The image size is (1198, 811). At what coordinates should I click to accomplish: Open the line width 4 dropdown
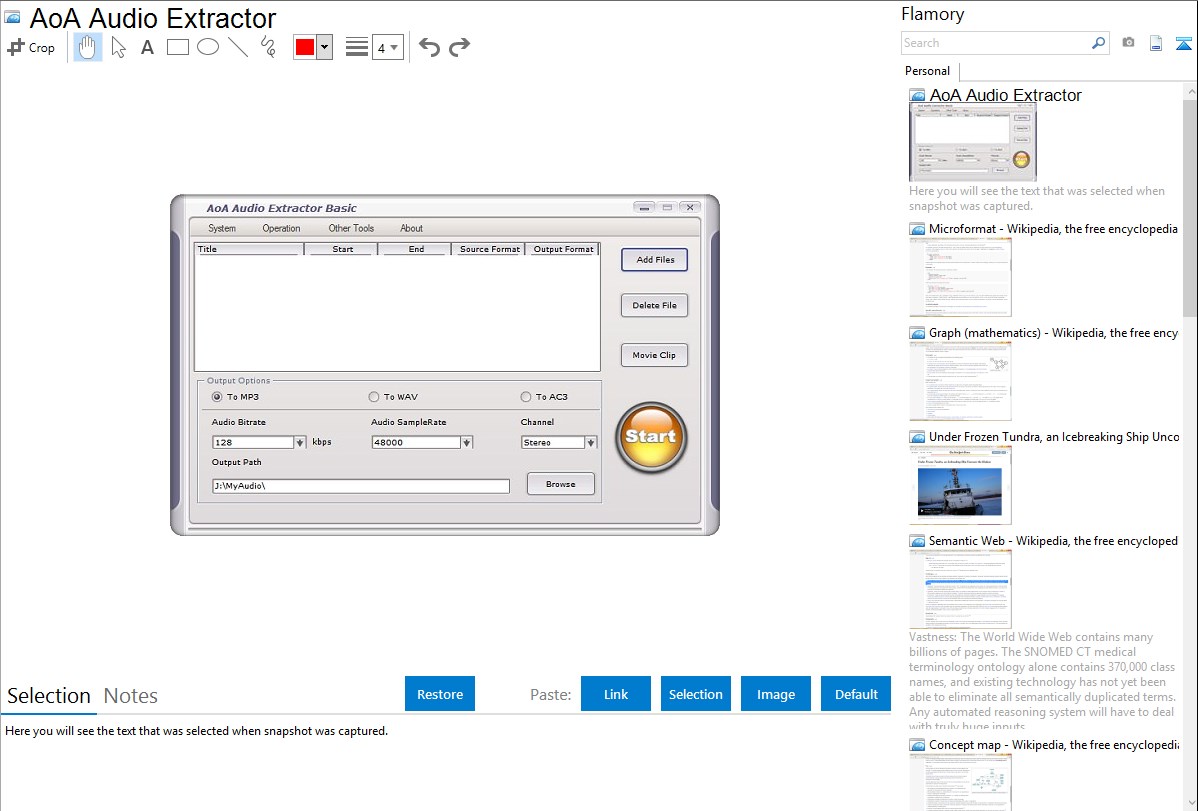pyautogui.click(x=388, y=47)
